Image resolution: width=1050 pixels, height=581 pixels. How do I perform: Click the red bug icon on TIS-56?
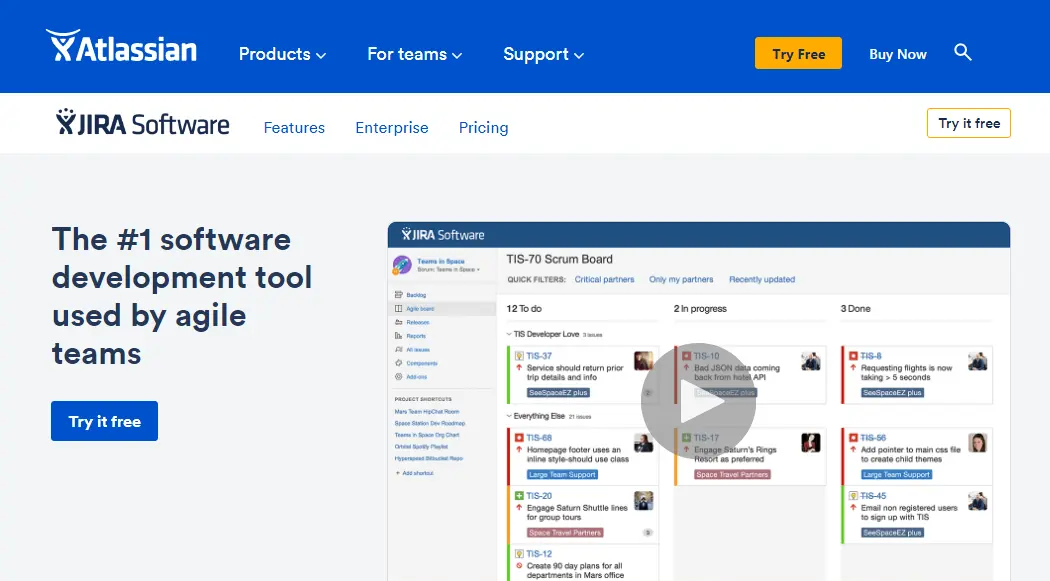(853, 438)
